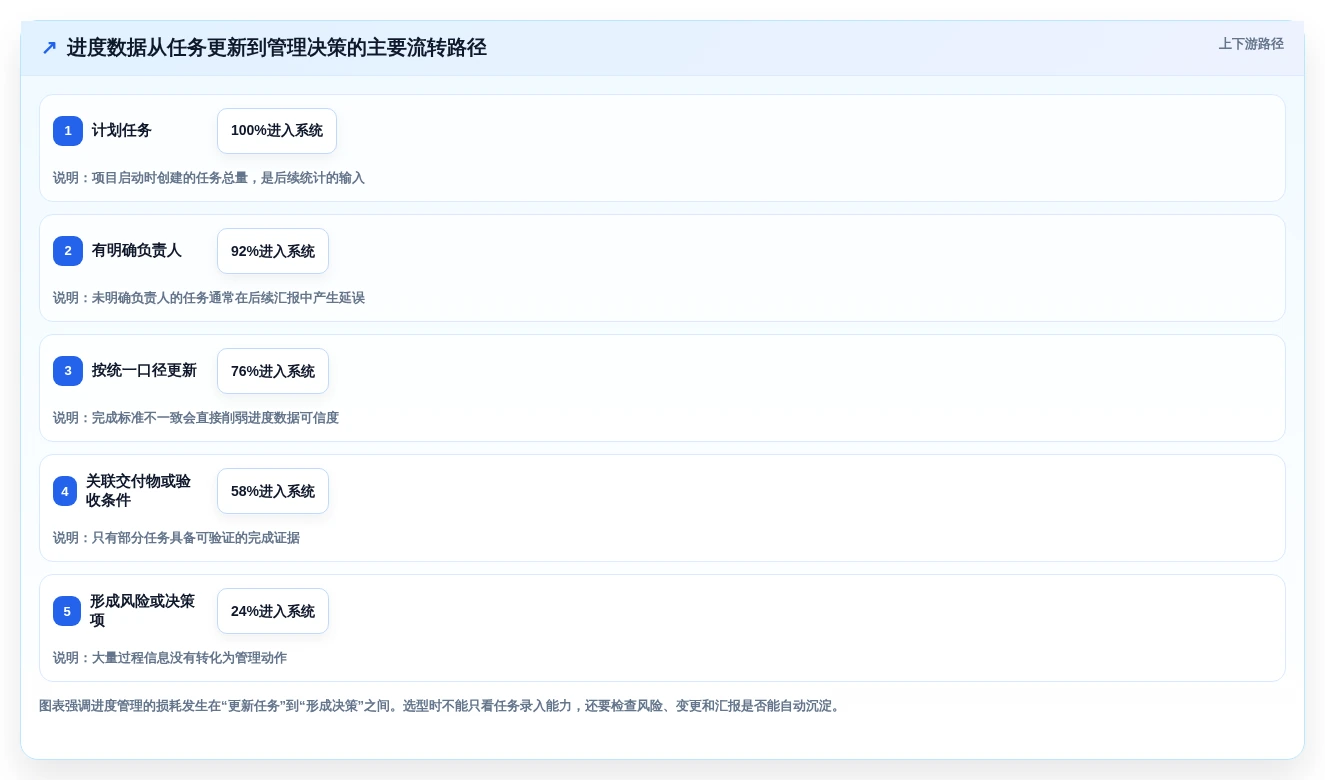Select the 92%进入系统 value pill

(x=273, y=251)
